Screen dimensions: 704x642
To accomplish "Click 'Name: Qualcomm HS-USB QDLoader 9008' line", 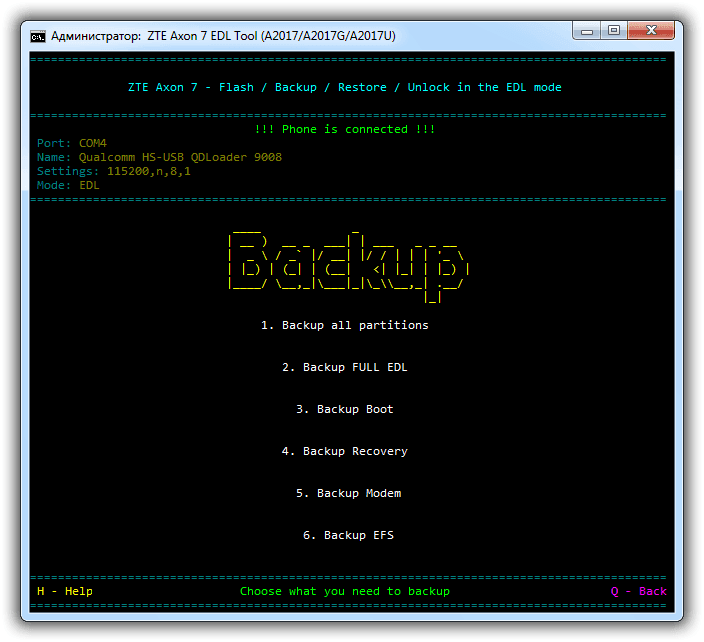I will tap(159, 157).
